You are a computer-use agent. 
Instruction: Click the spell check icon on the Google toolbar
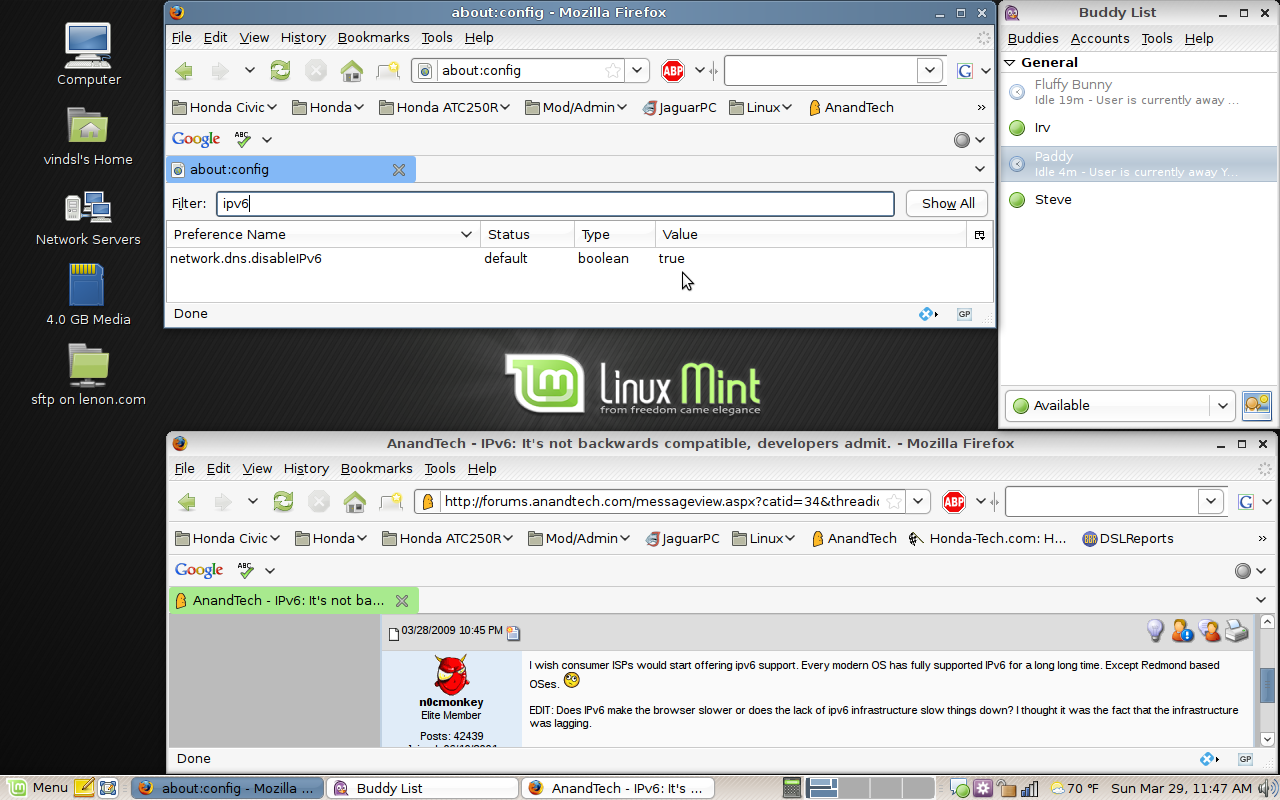coord(243,139)
